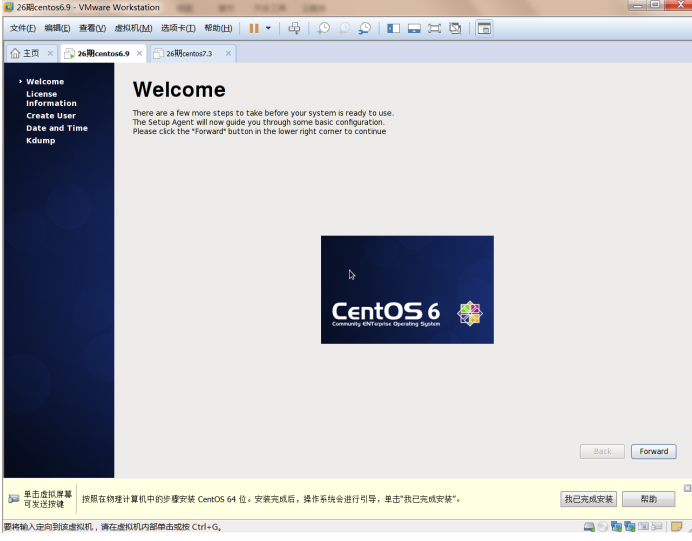
Task: Click the 帮助 button in the info bar
Action: tap(648, 499)
